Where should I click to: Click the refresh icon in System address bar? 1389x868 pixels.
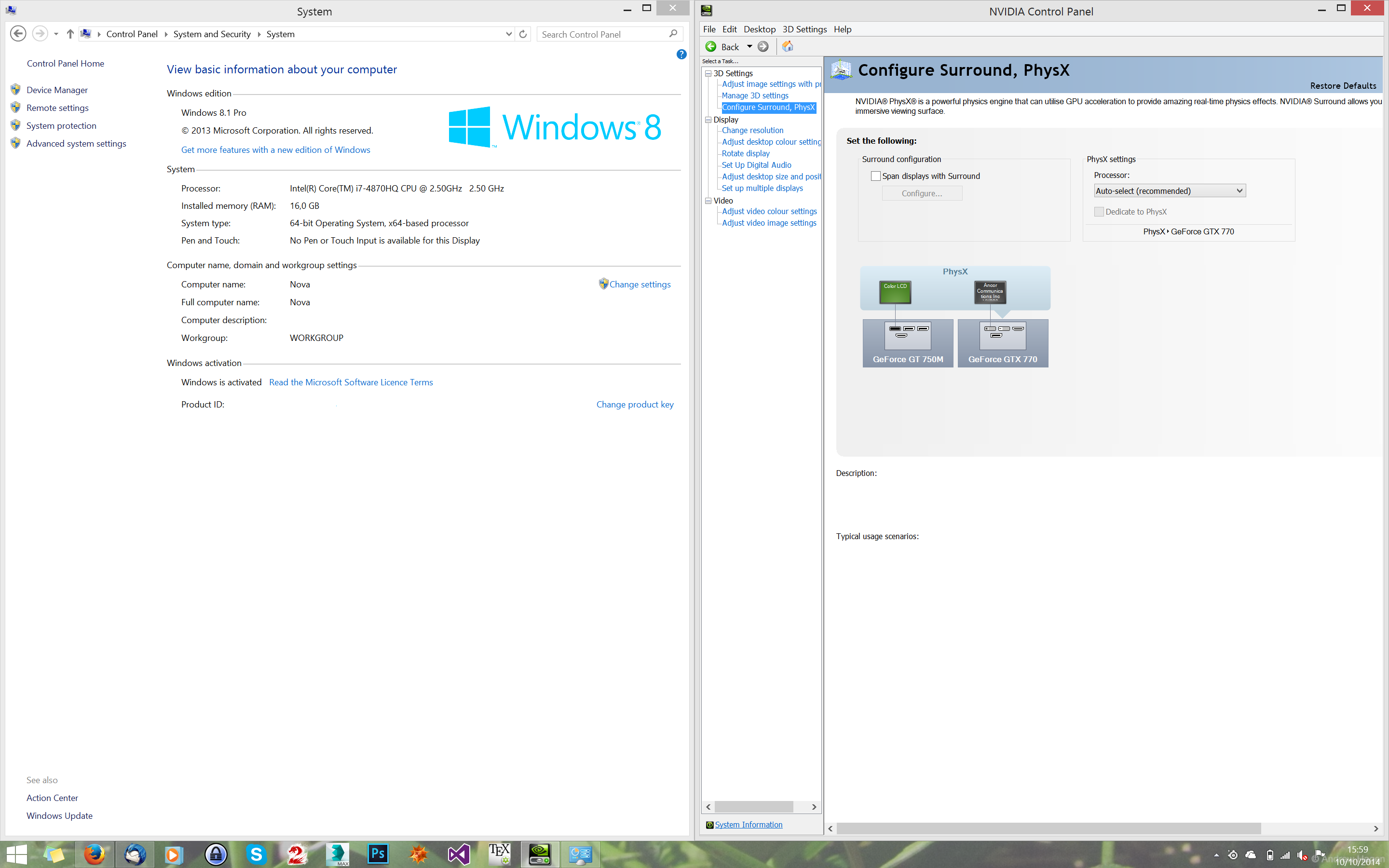523,34
